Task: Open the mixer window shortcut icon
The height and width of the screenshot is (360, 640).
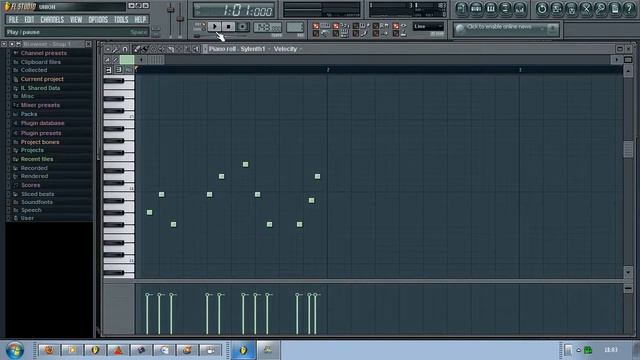Action: [x=520, y=9]
